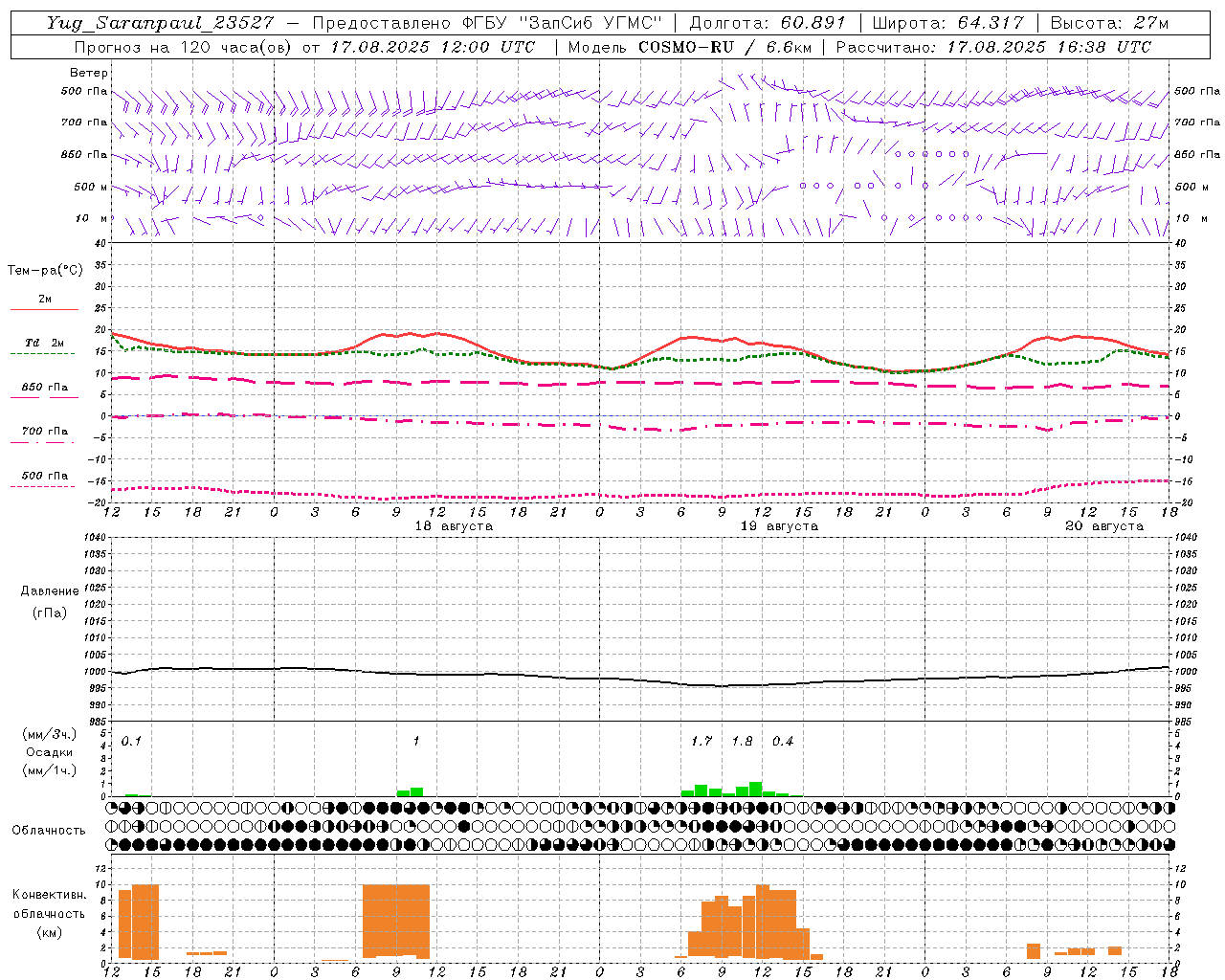1225x980 pixels.
Task: Click the 'Td 2м' dew point legend entry
Action: click(x=44, y=343)
